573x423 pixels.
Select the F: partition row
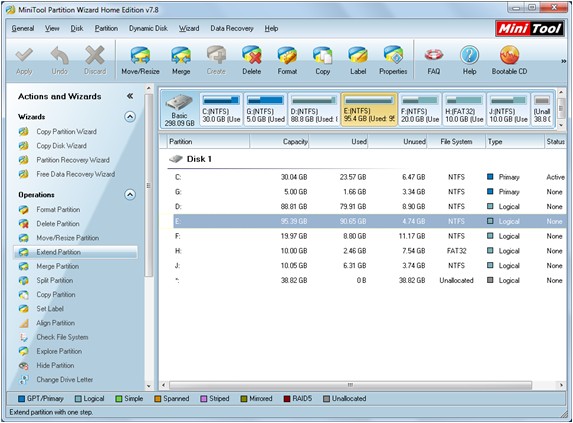369,236
